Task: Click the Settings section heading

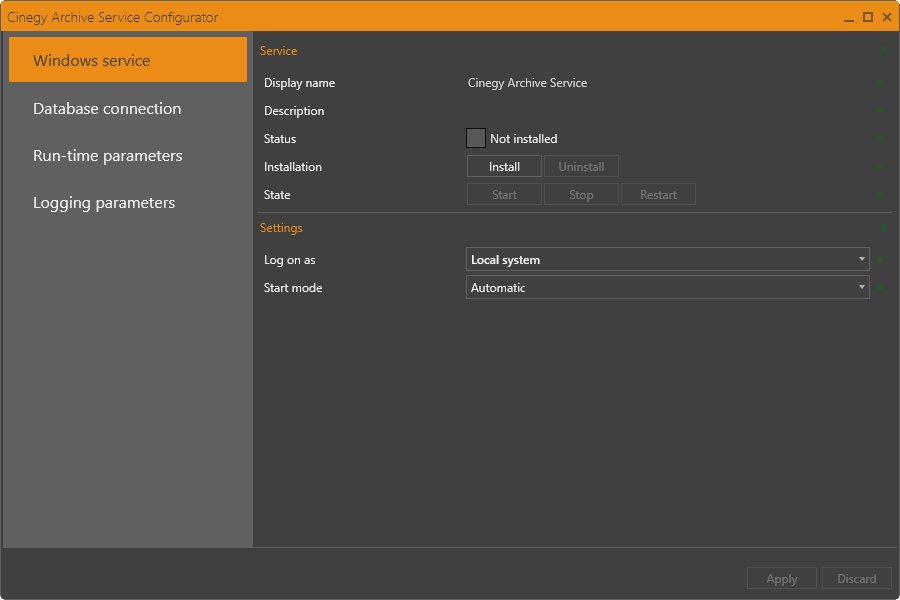Action: (281, 228)
